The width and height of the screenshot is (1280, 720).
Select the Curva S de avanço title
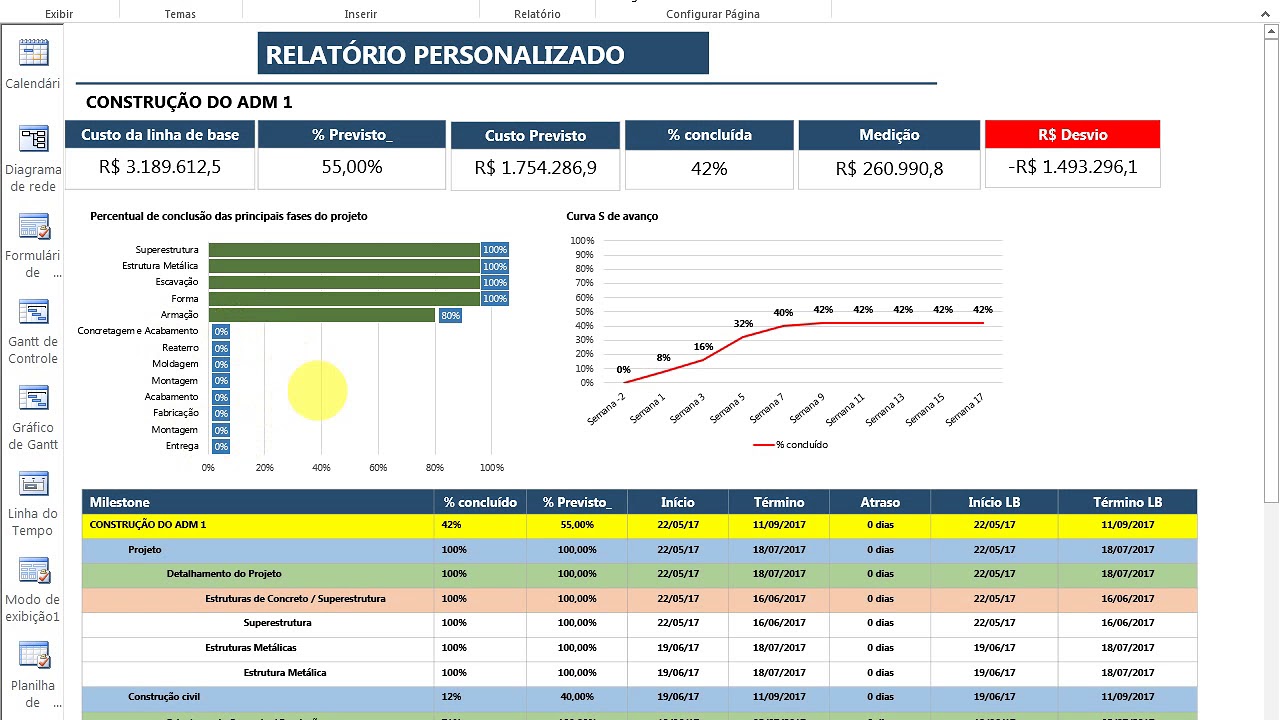pos(612,216)
